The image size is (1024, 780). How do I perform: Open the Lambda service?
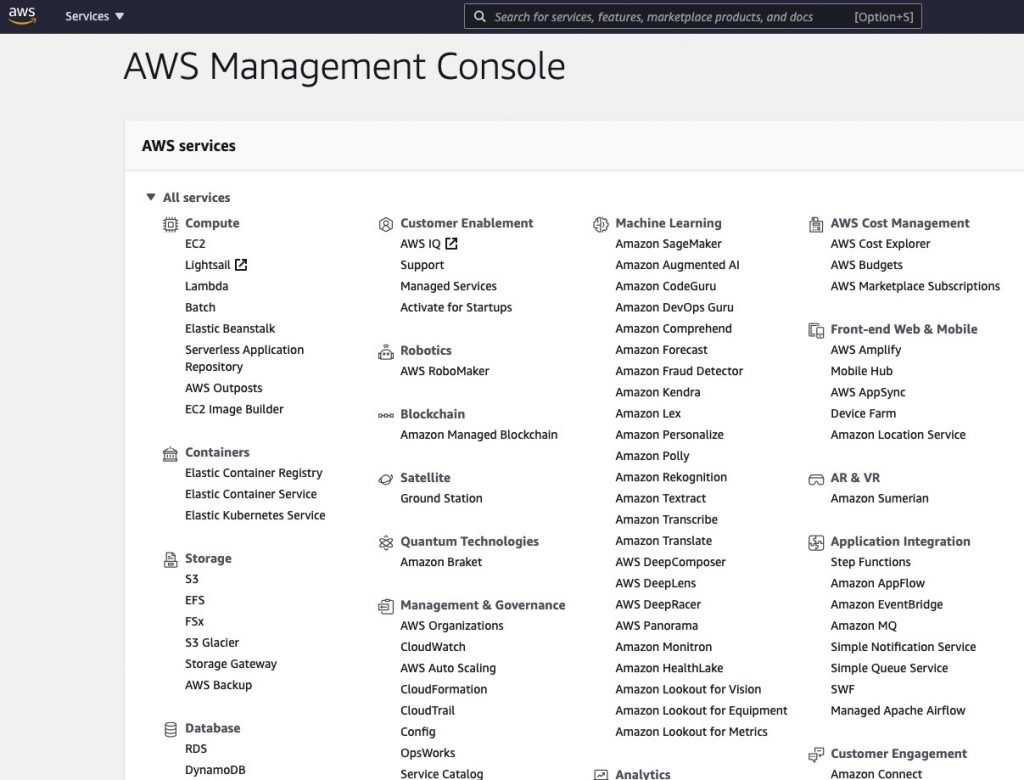click(206, 286)
